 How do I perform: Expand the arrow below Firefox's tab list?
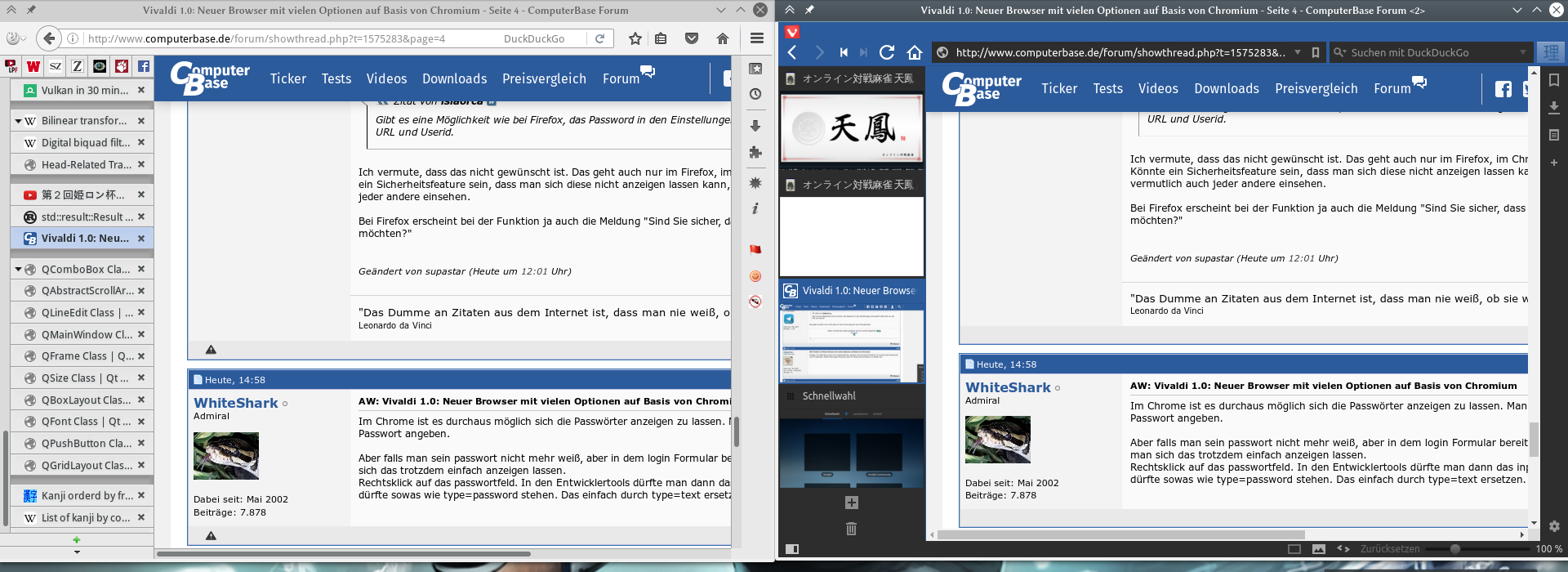tap(77, 552)
